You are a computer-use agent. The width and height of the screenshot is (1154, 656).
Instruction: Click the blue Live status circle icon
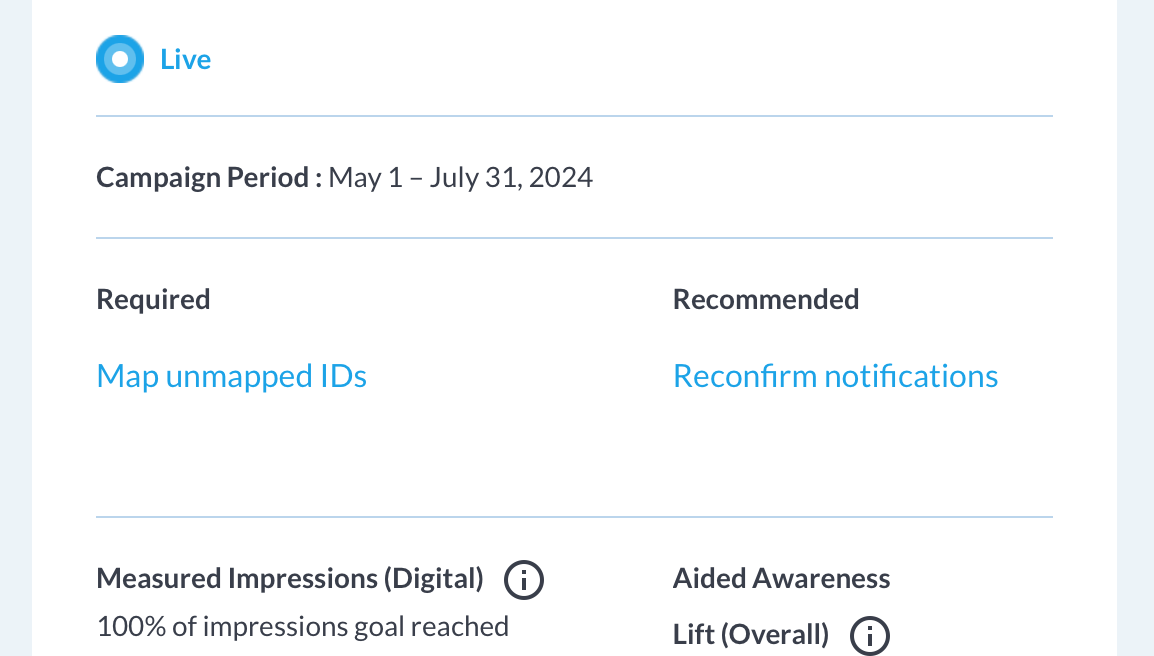click(x=120, y=59)
